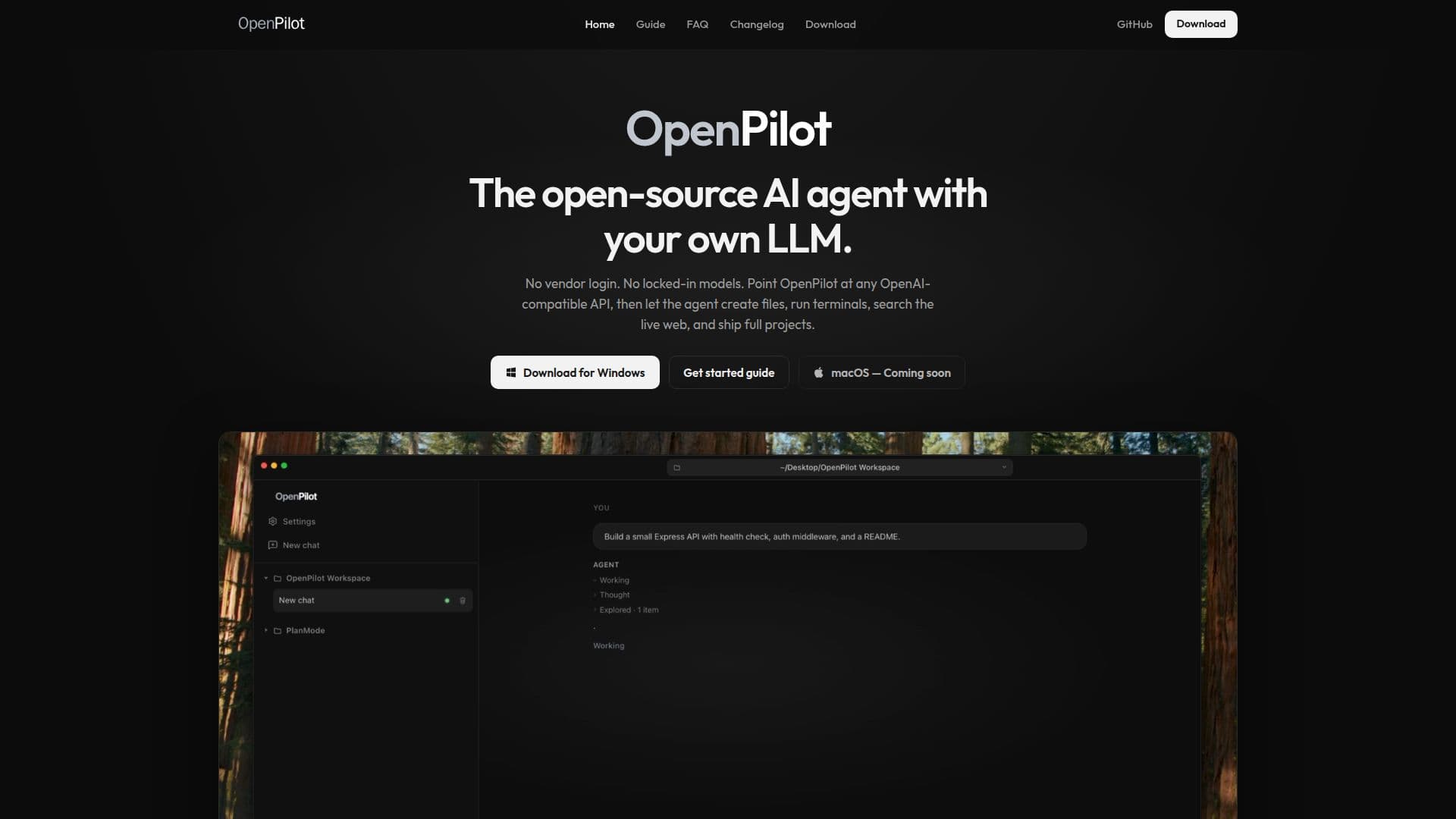The width and height of the screenshot is (1456, 819).
Task: Click the New chat bubble icon
Action: pos(272,544)
